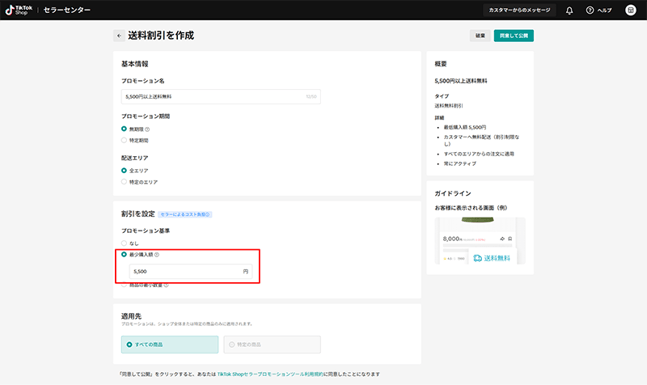The width and height of the screenshot is (647, 385).
Task: Click the 同意して公開 publish button
Action: click(x=514, y=35)
